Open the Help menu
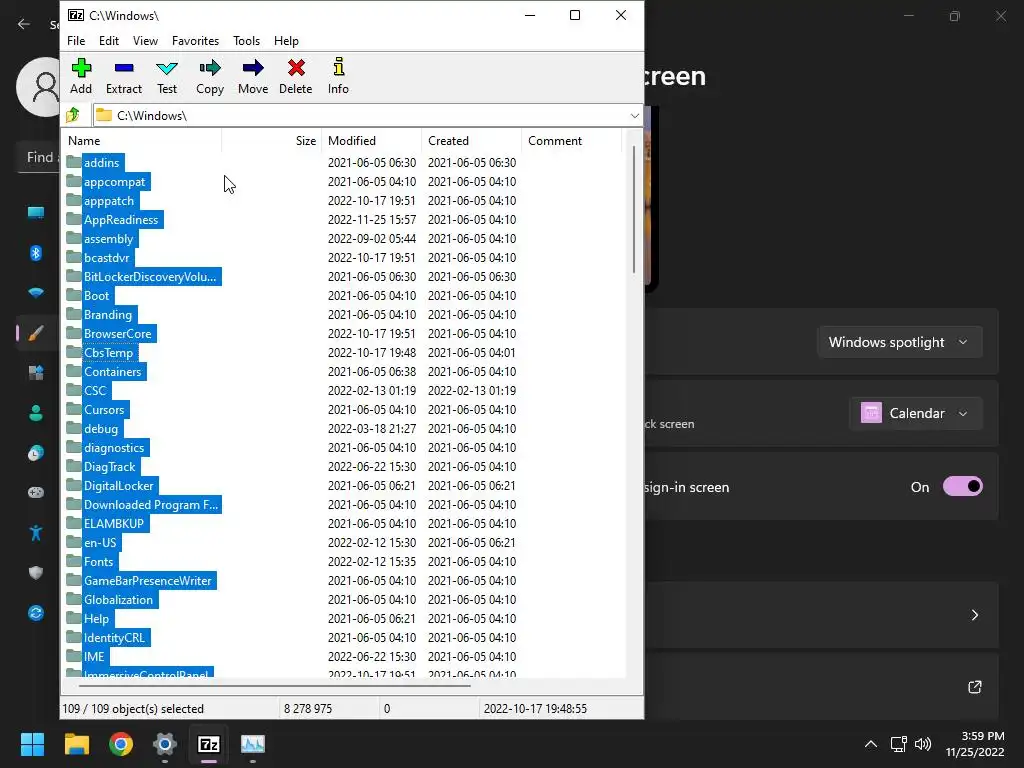The image size is (1024, 768). 286,40
